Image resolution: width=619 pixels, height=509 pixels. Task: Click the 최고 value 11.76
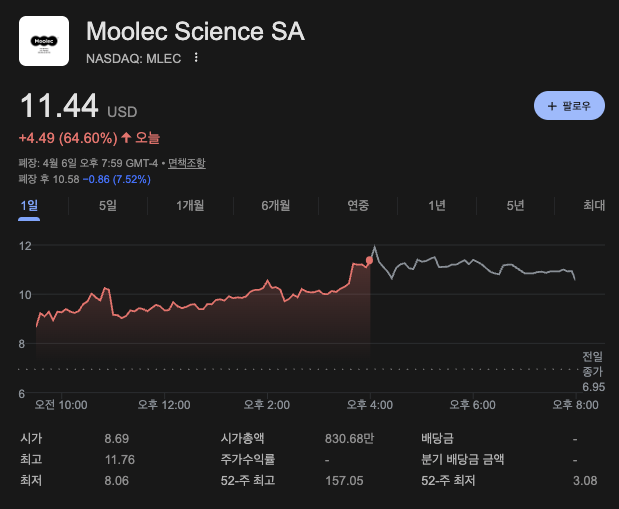(x=120, y=460)
